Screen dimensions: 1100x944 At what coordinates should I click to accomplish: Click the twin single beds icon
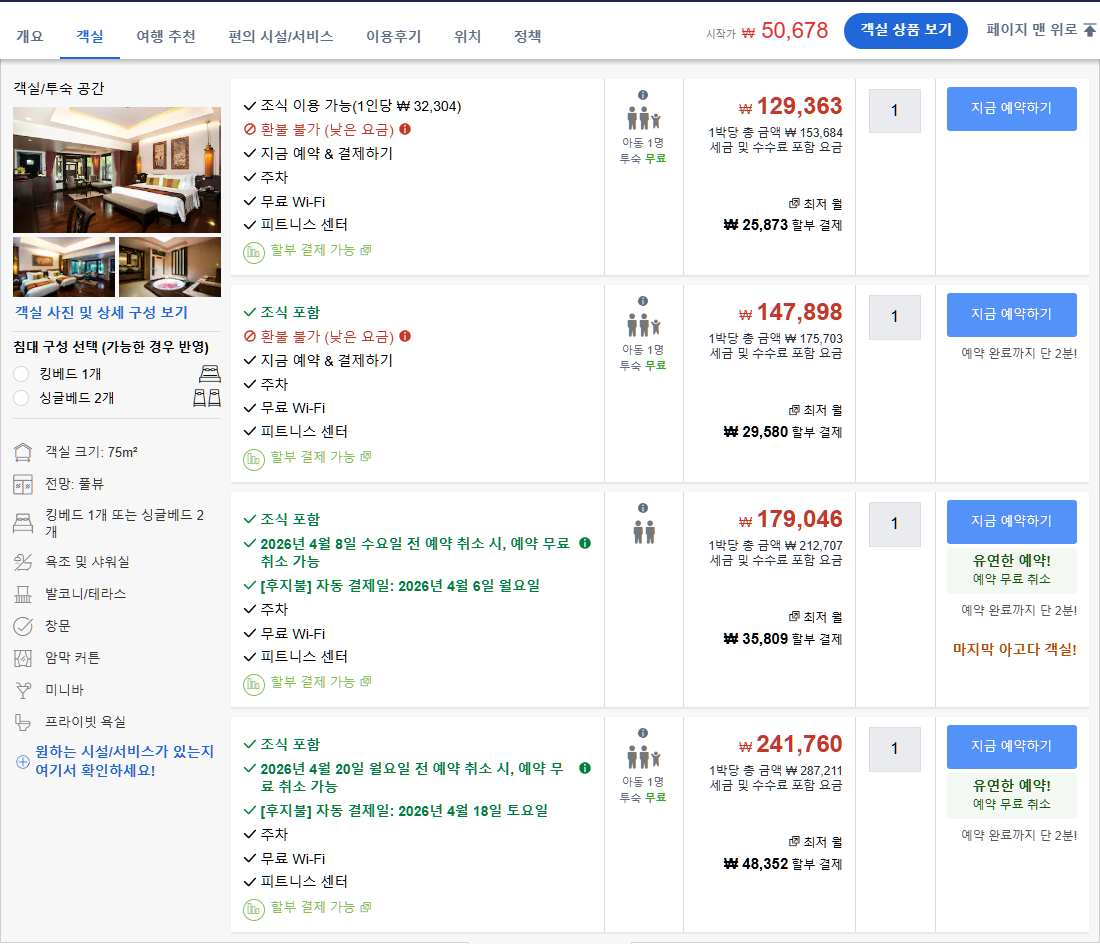[x=207, y=398]
